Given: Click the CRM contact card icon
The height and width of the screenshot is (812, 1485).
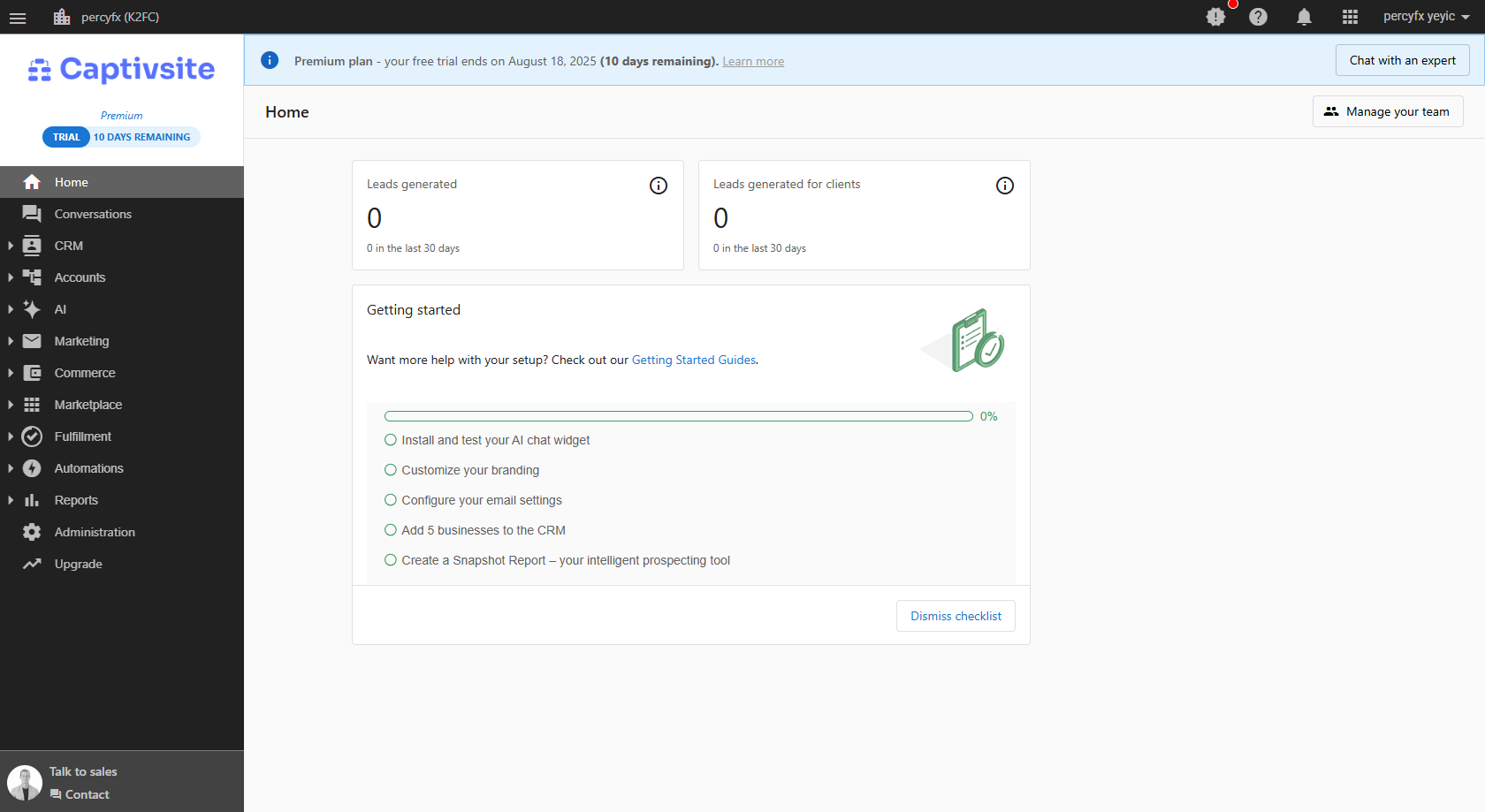Looking at the screenshot, I should (x=32, y=246).
